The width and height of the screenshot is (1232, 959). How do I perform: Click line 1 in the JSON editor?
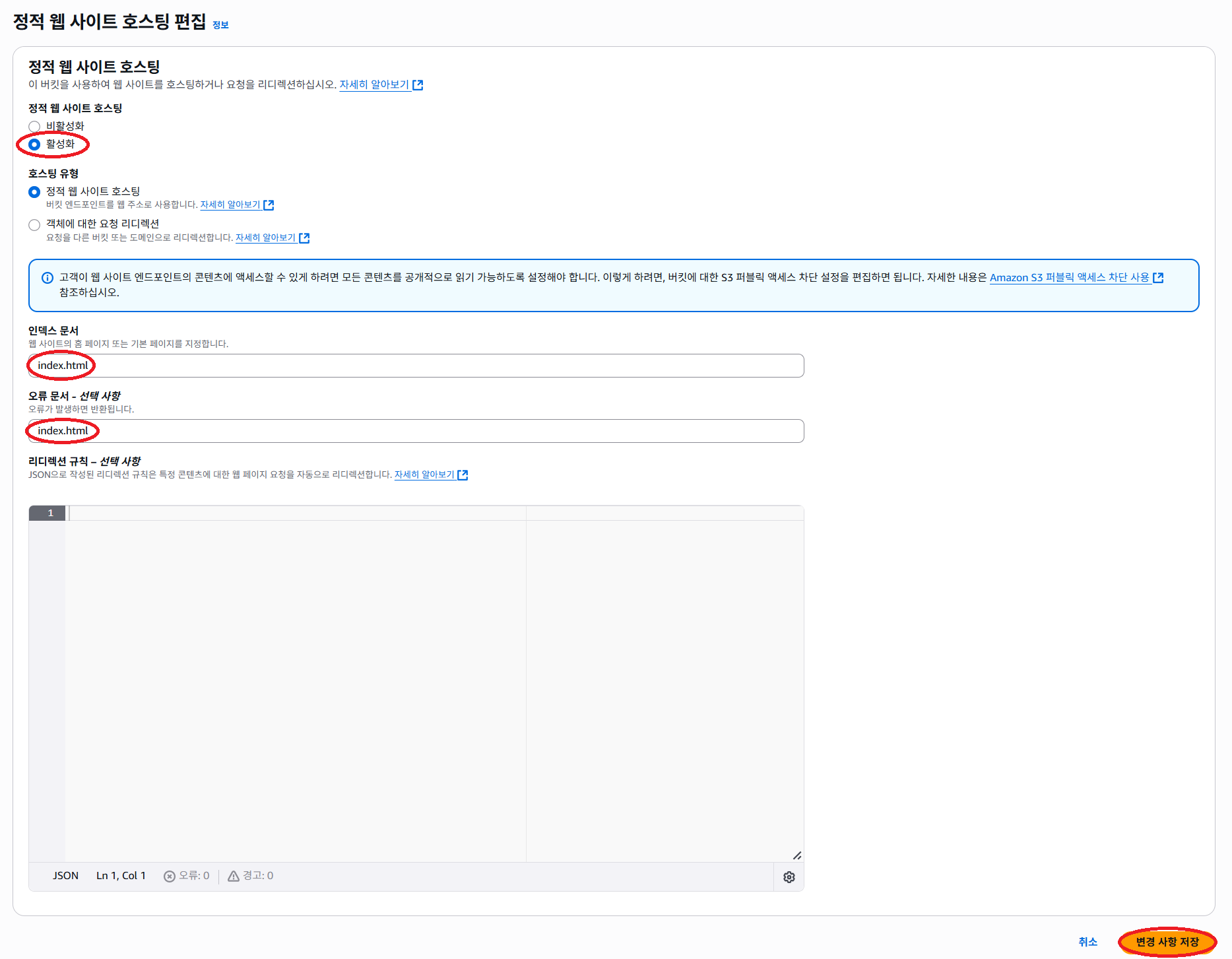click(x=297, y=513)
